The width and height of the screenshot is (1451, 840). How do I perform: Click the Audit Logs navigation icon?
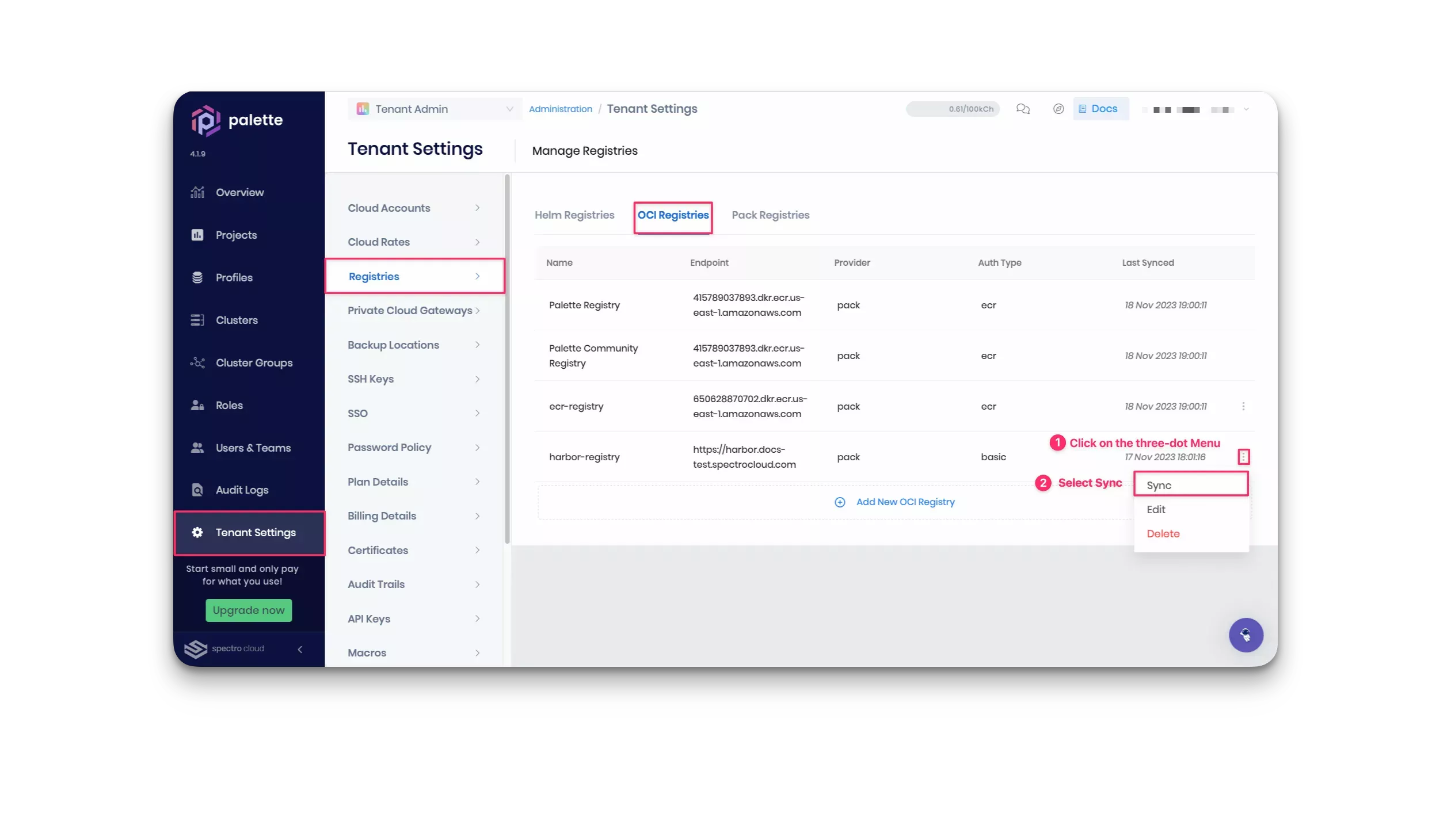(x=198, y=489)
